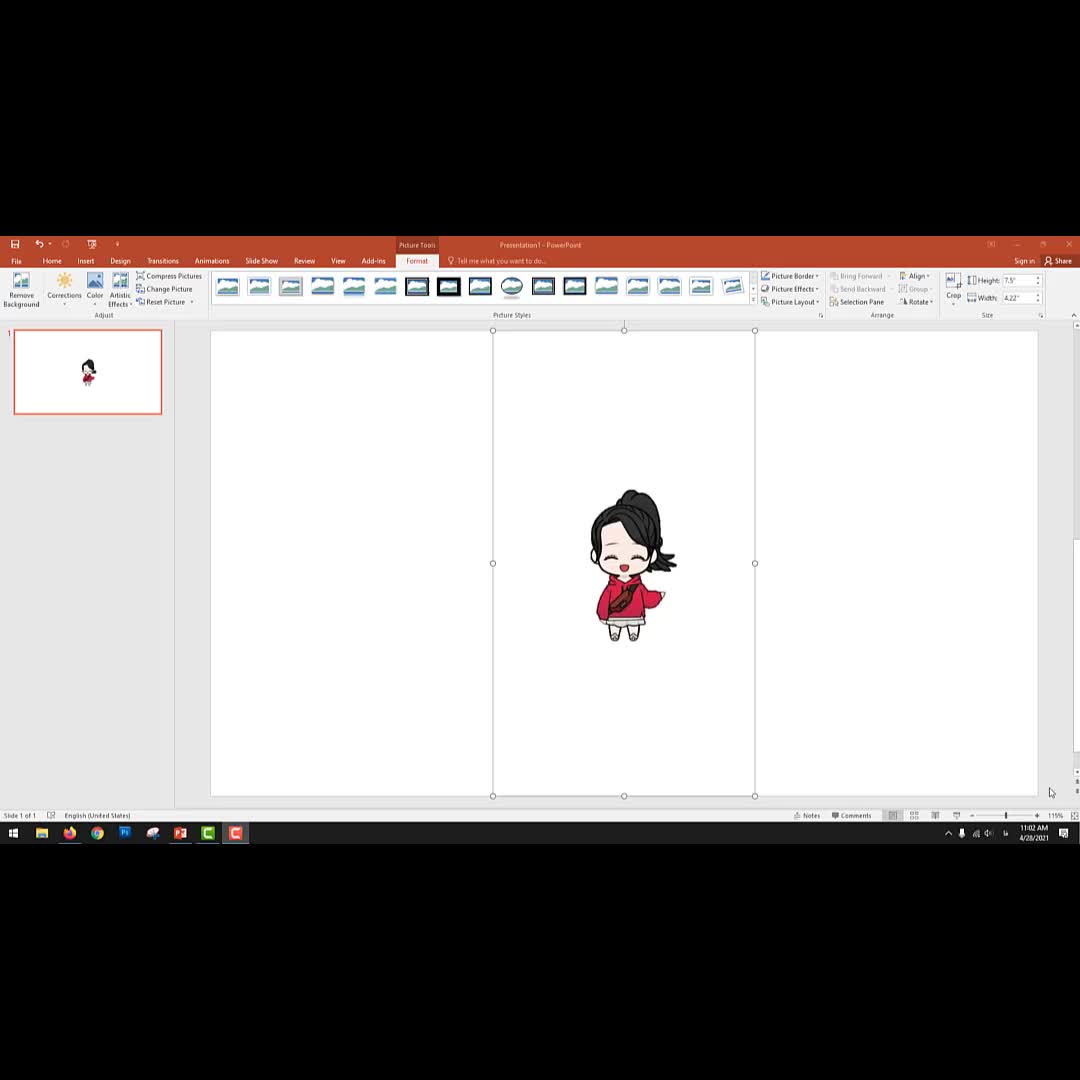Viewport: 1080px width, 1080px height.
Task: Open the Insert tab
Action: pyautogui.click(x=86, y=261)
